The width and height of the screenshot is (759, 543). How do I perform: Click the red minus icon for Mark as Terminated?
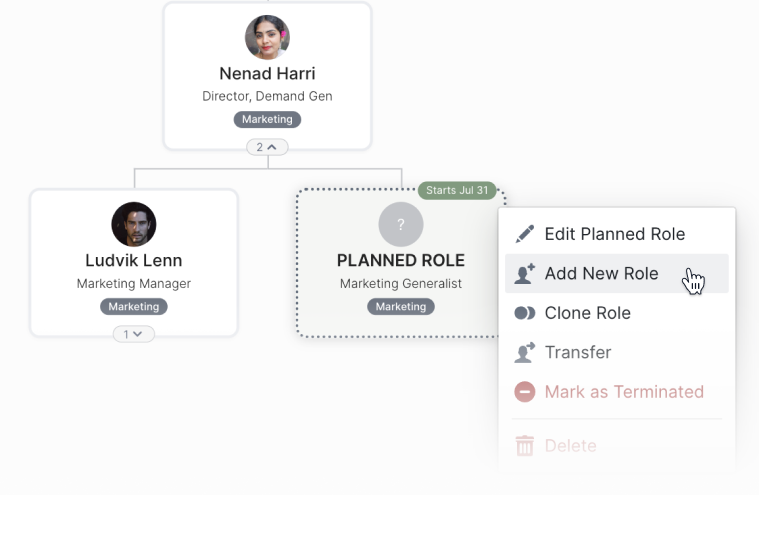click(525, 392)
